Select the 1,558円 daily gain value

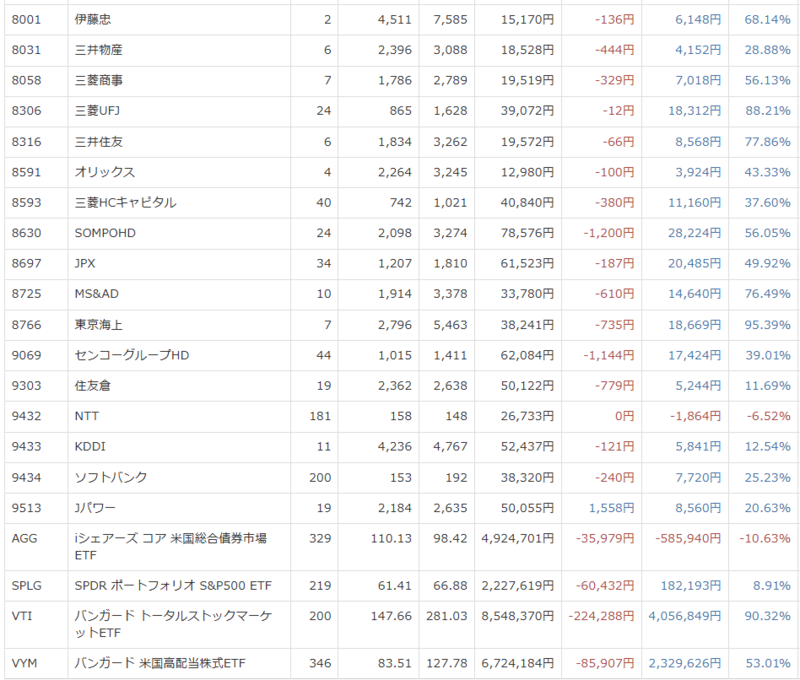point(611,508)
